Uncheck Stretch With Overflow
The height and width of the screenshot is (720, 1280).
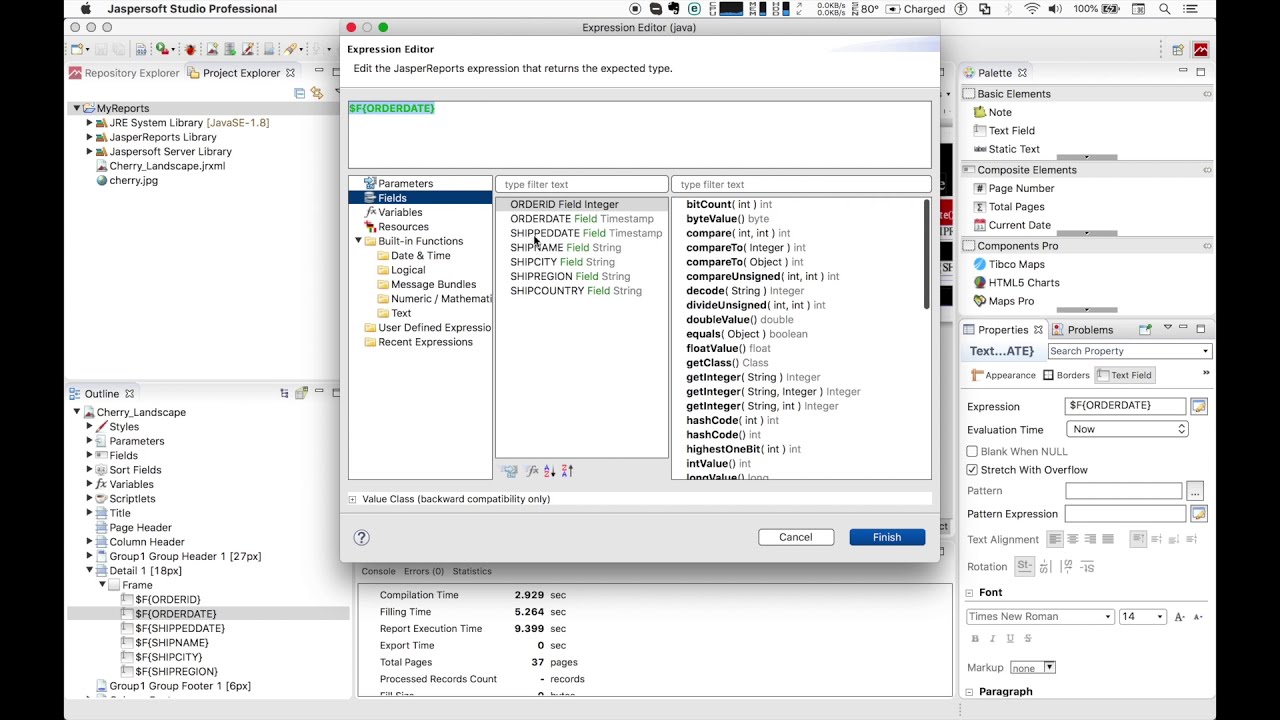click(x=972, y=470)
